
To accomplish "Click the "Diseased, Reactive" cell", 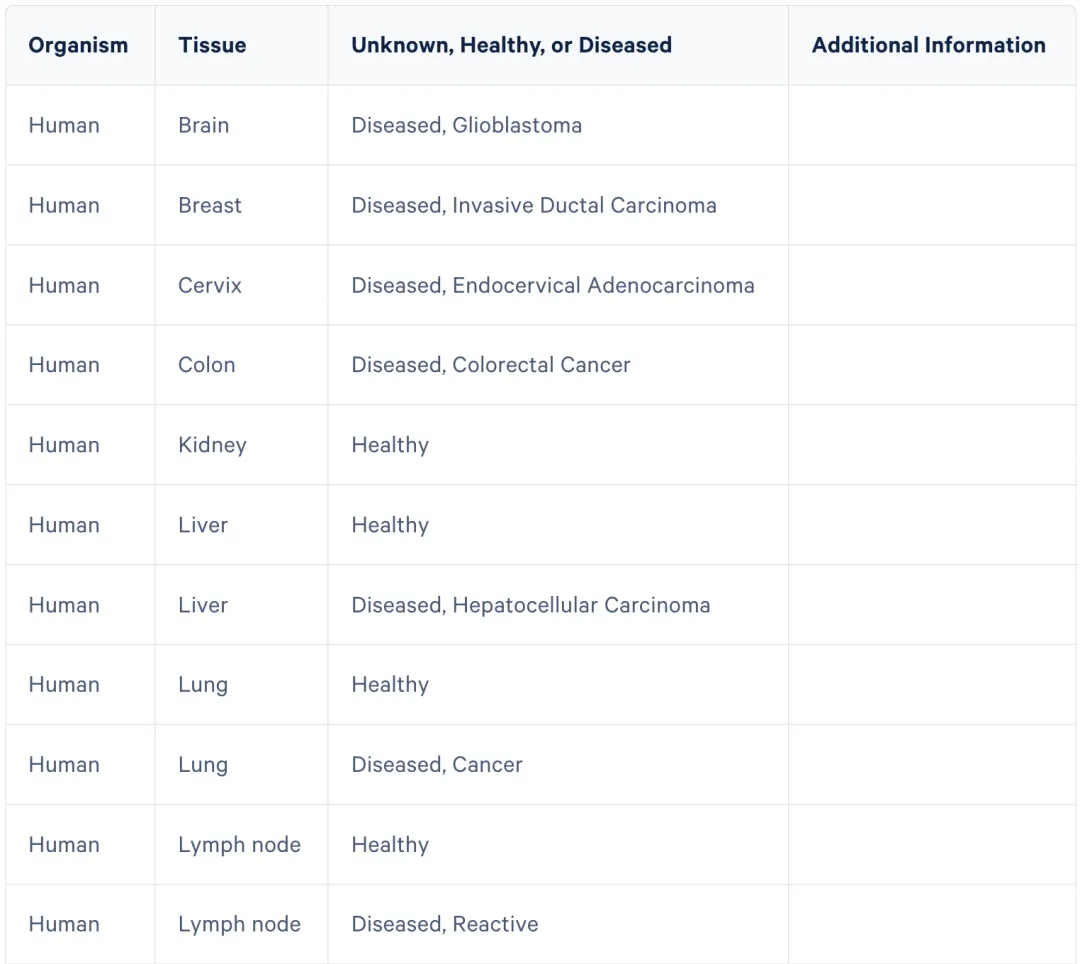I will 444,924.
